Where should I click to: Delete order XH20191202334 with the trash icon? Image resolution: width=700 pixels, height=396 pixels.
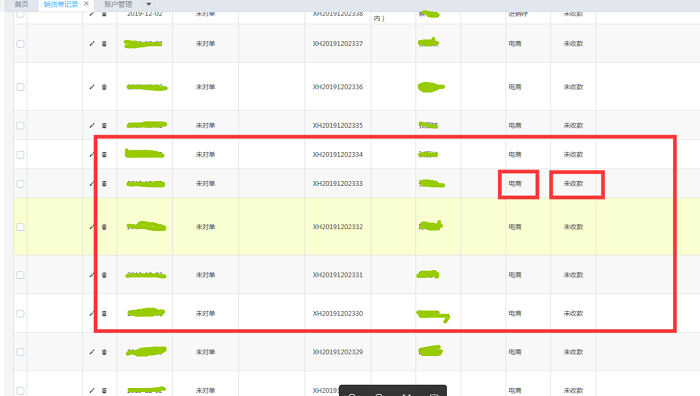104,154
